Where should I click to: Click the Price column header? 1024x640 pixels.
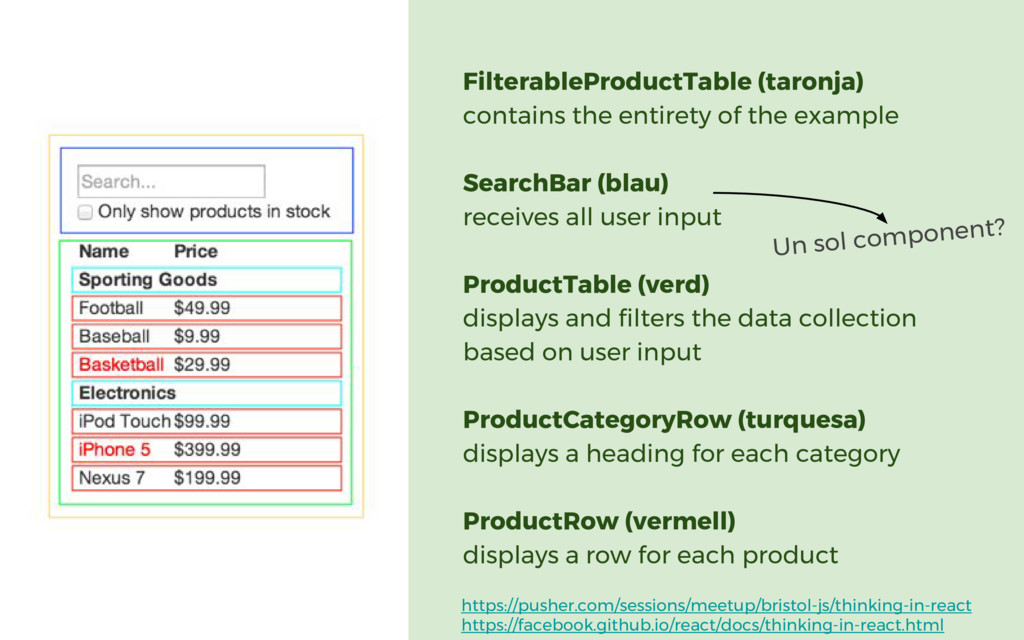196,251
